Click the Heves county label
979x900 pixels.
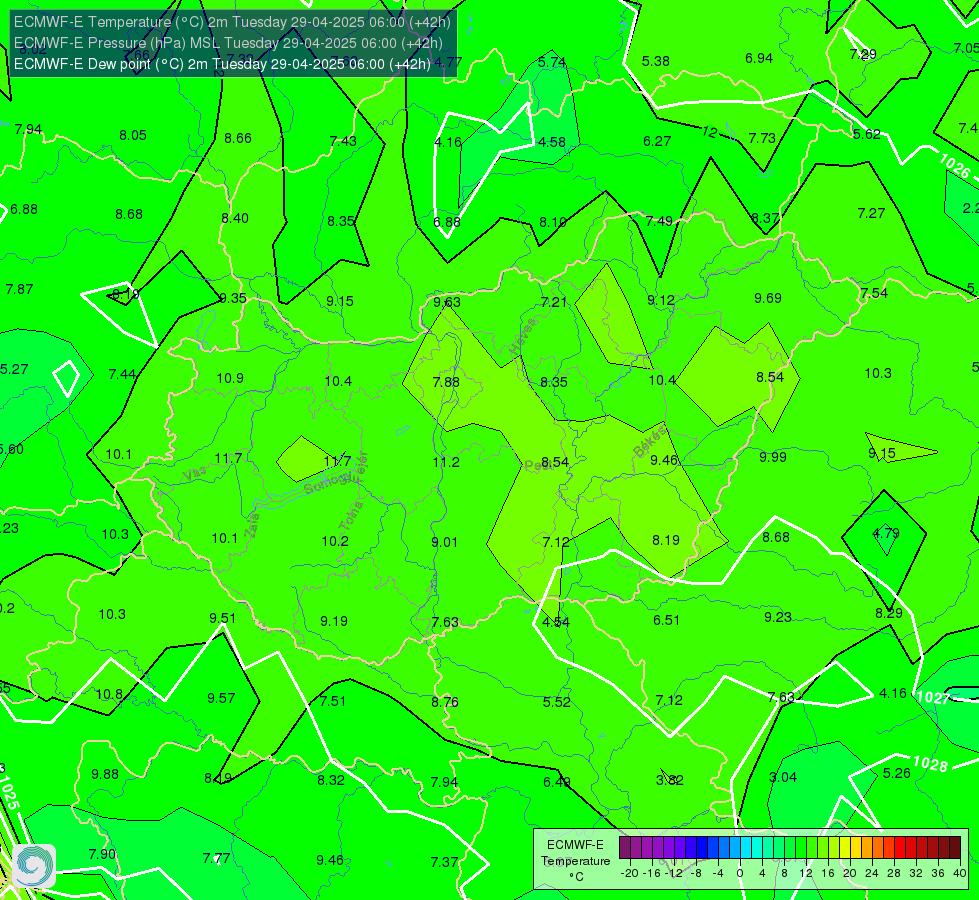[x=523, y=337]
